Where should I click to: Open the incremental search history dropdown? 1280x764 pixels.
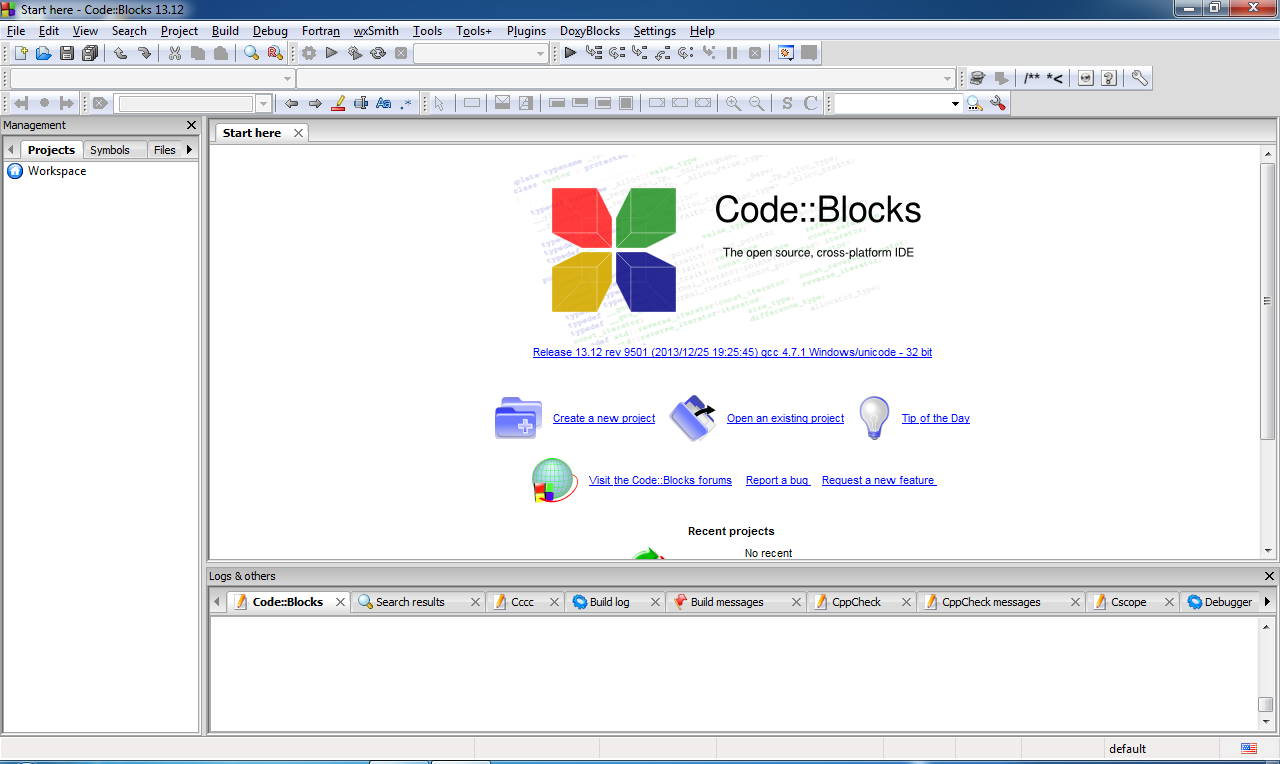[x=264, y=103]
